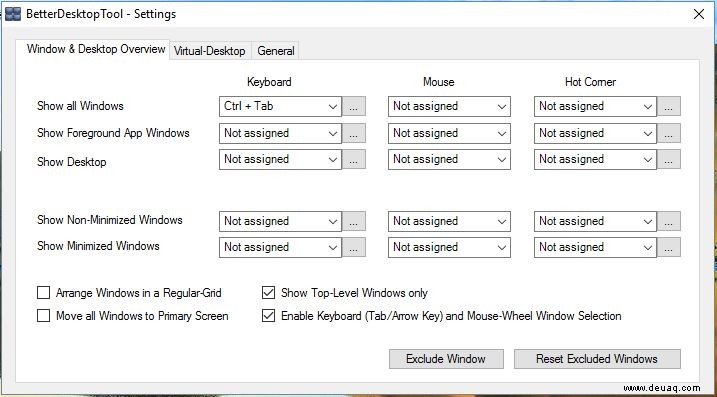Expand Show Minimized Windows keyboard dropdown

(280, 247)
